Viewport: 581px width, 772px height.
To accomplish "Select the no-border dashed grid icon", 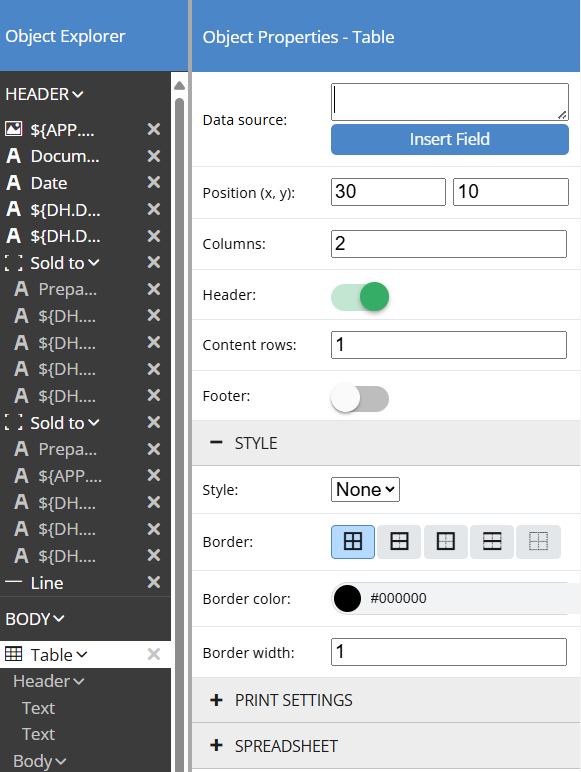I will pos(538,542).
